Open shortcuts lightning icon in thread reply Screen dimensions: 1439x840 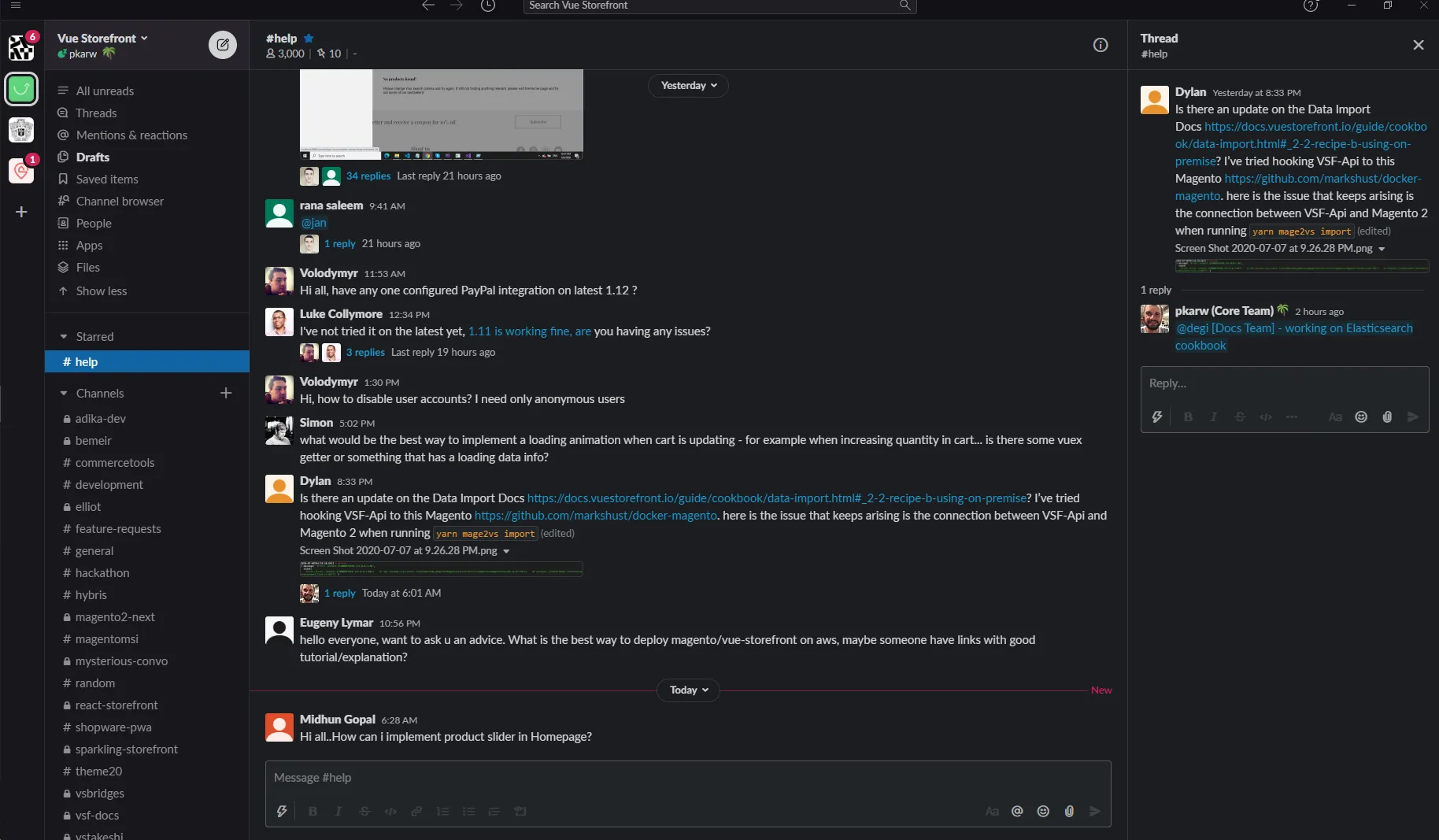coord(1157,416)
